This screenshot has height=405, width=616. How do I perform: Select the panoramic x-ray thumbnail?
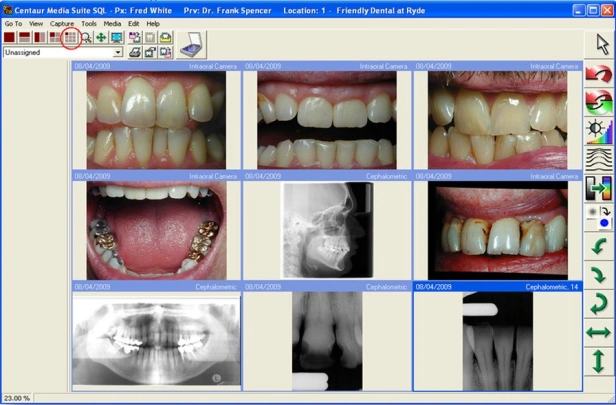coord(156,342)
